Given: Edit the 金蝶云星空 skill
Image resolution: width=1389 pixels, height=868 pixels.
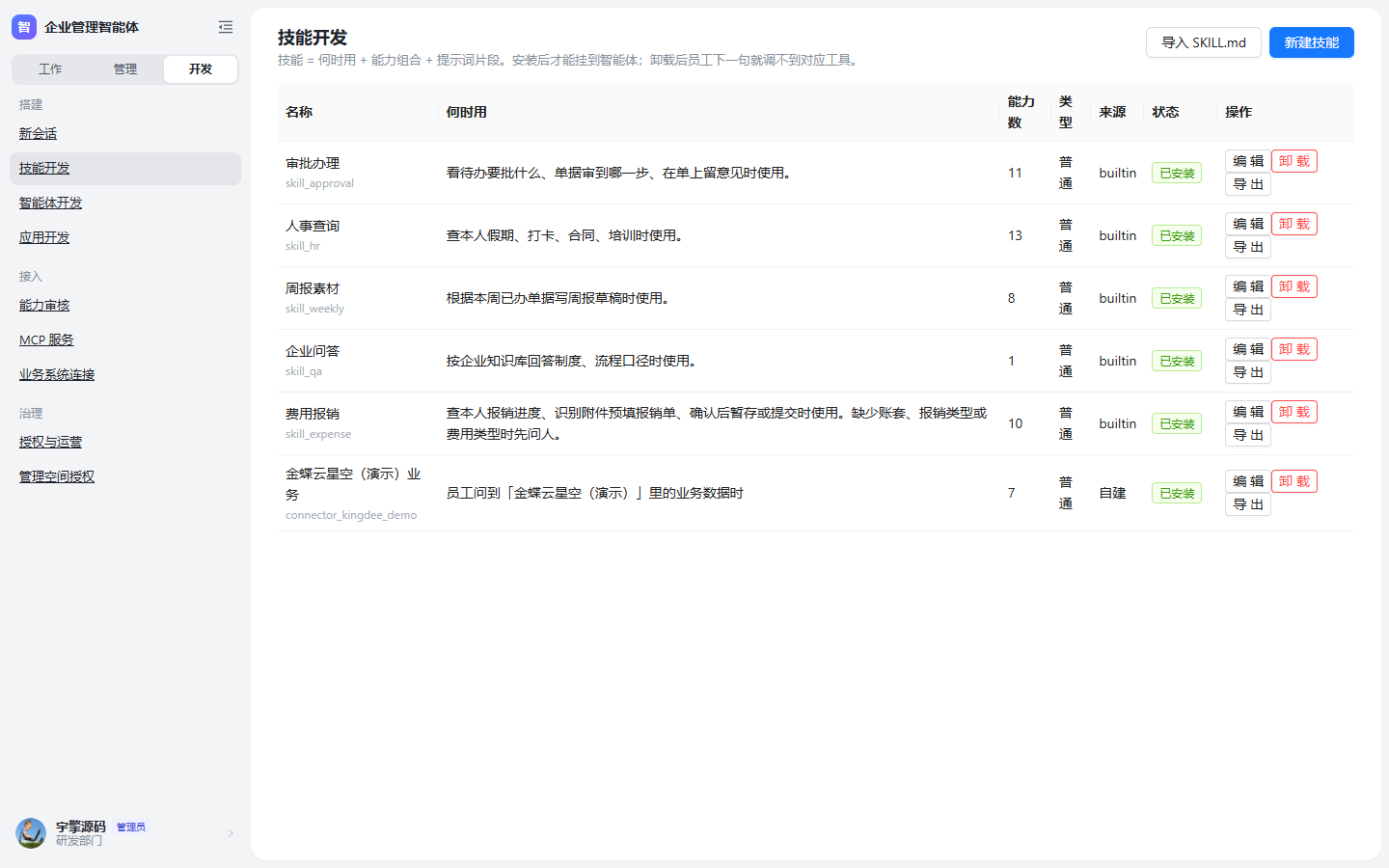Looking at the screenshot, I should [1248, 481].
